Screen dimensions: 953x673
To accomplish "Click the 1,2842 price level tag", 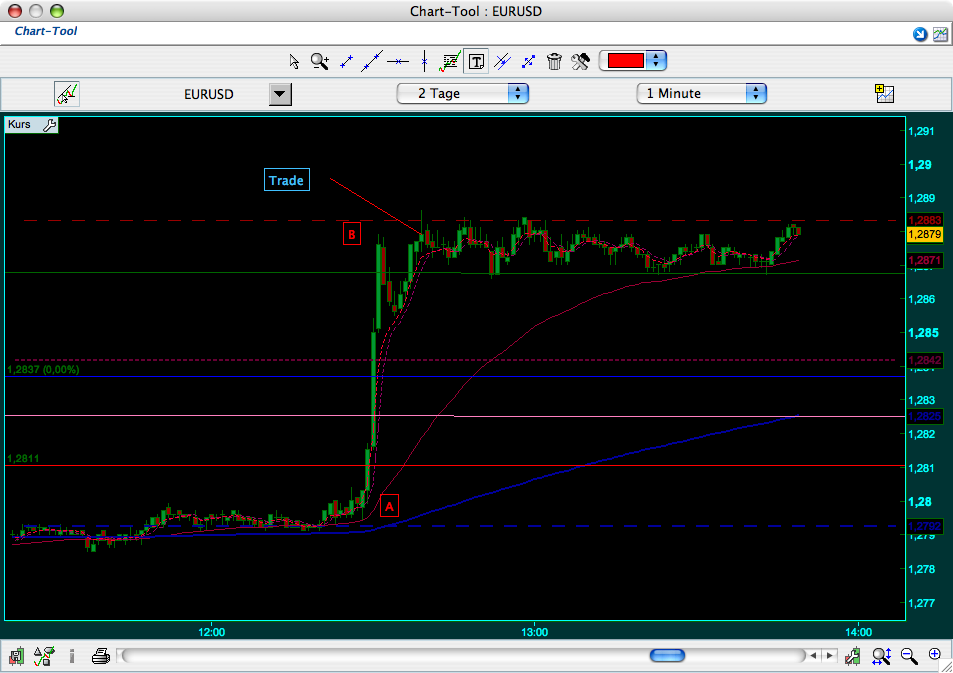I will tap(924, 361).
